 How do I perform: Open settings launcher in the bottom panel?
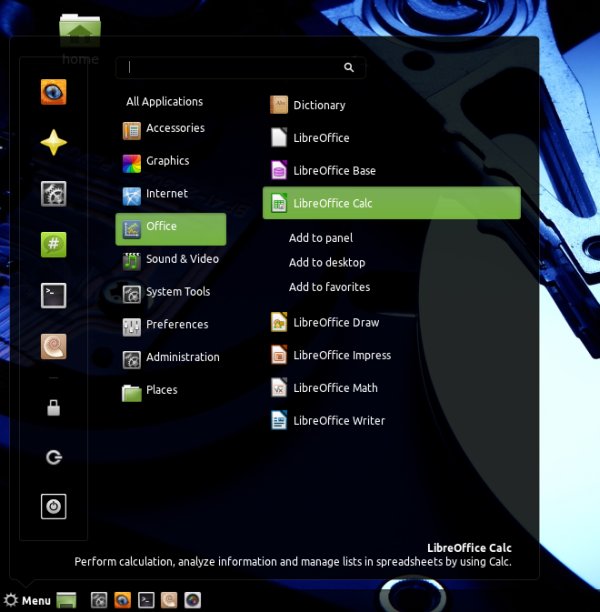99,600
